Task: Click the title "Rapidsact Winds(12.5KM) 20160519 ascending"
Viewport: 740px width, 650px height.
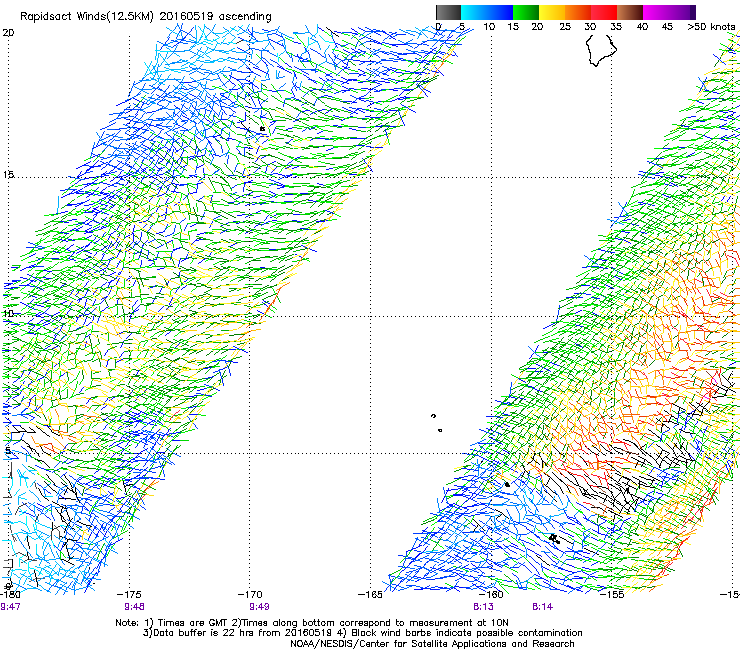Action: pos(146,17)
